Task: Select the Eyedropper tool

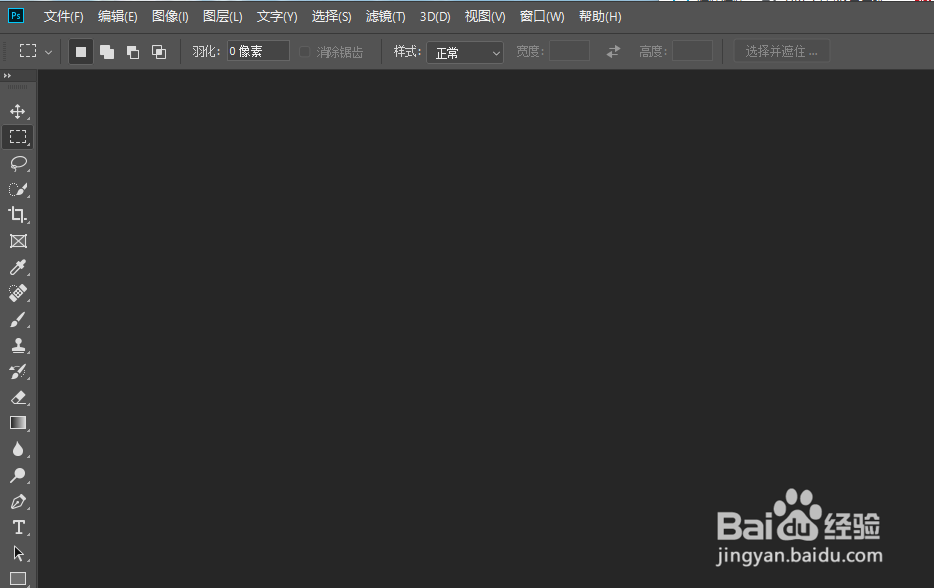Action: tap(18, 267)
